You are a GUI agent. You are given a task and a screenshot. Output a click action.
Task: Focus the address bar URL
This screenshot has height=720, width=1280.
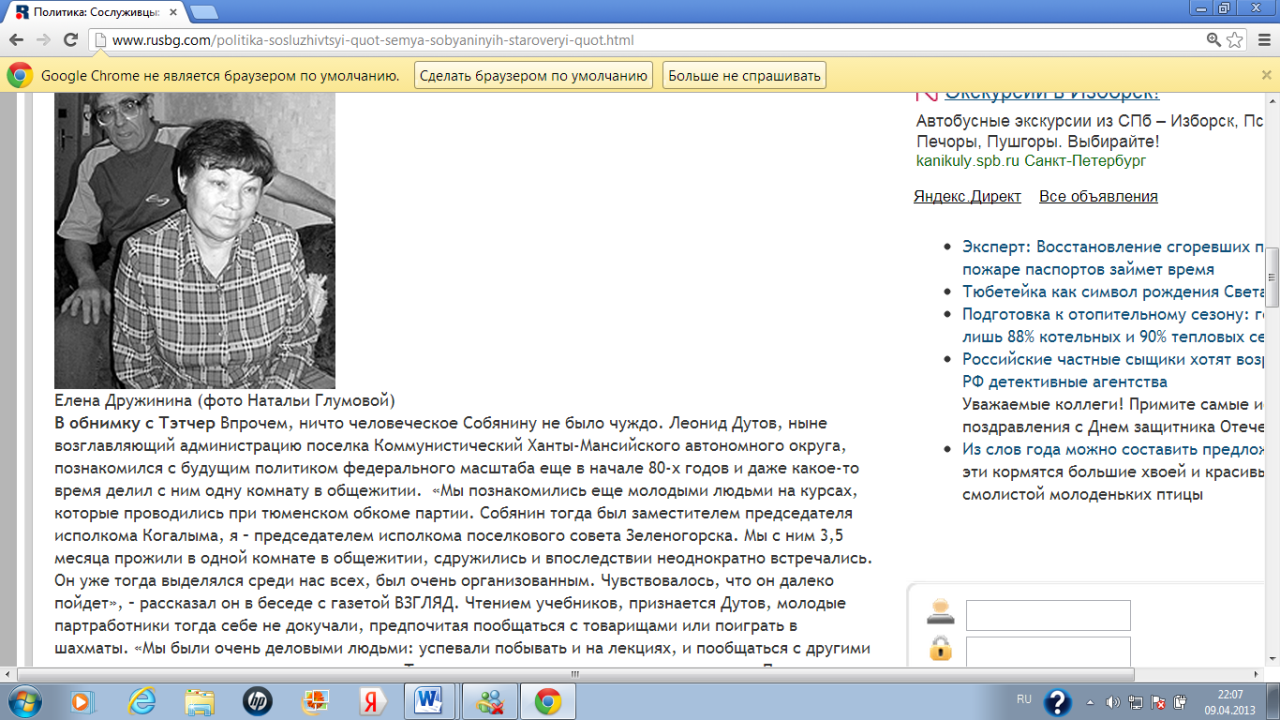[x=372, y=41]
